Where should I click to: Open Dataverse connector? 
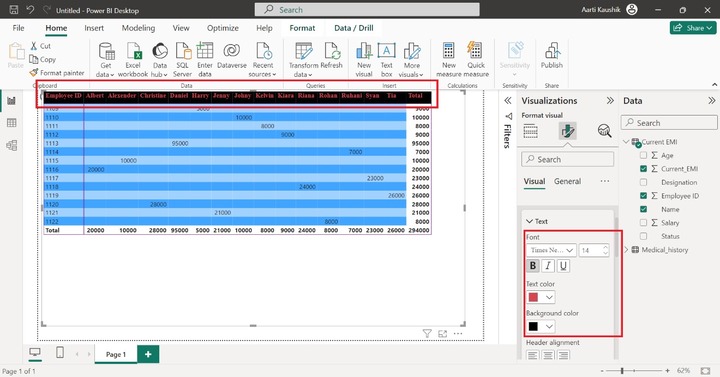pos(232,56)
